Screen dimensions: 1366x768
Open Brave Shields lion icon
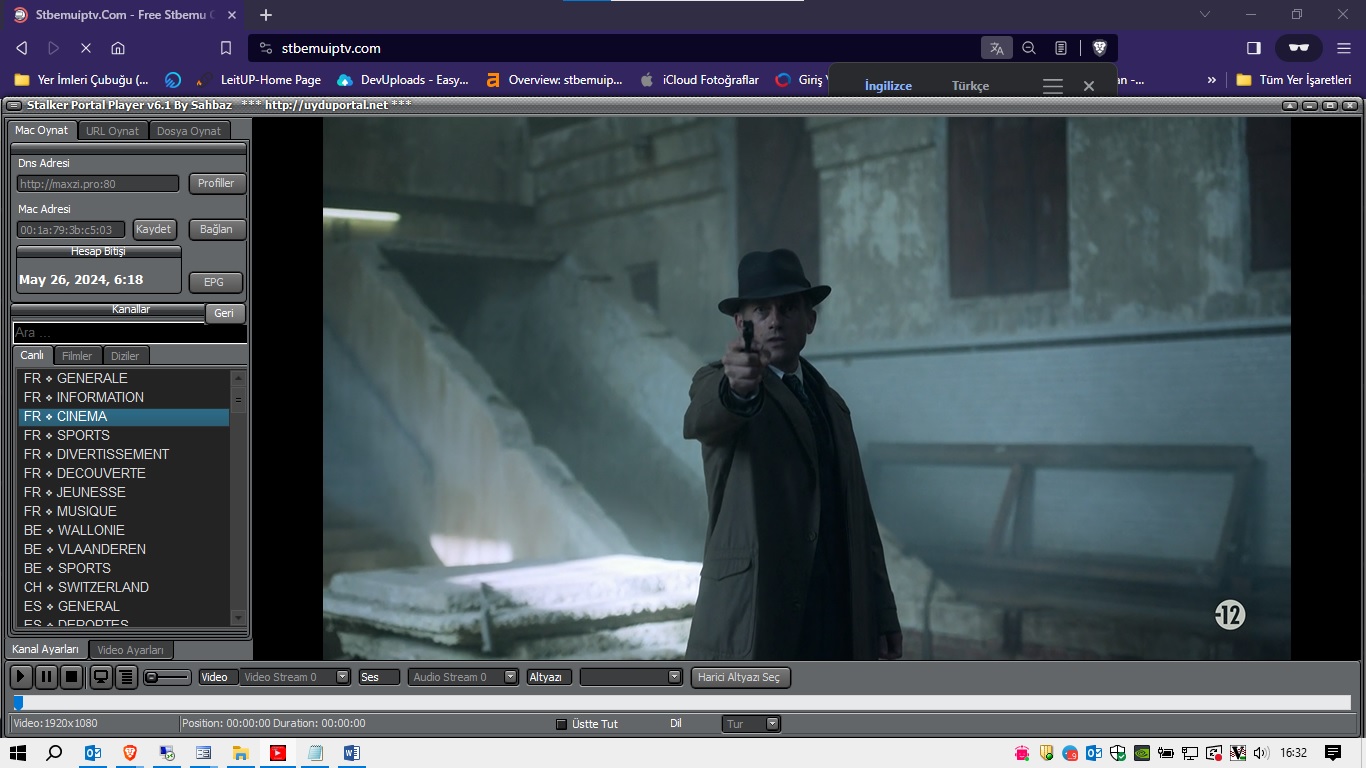click(1099, 48)
